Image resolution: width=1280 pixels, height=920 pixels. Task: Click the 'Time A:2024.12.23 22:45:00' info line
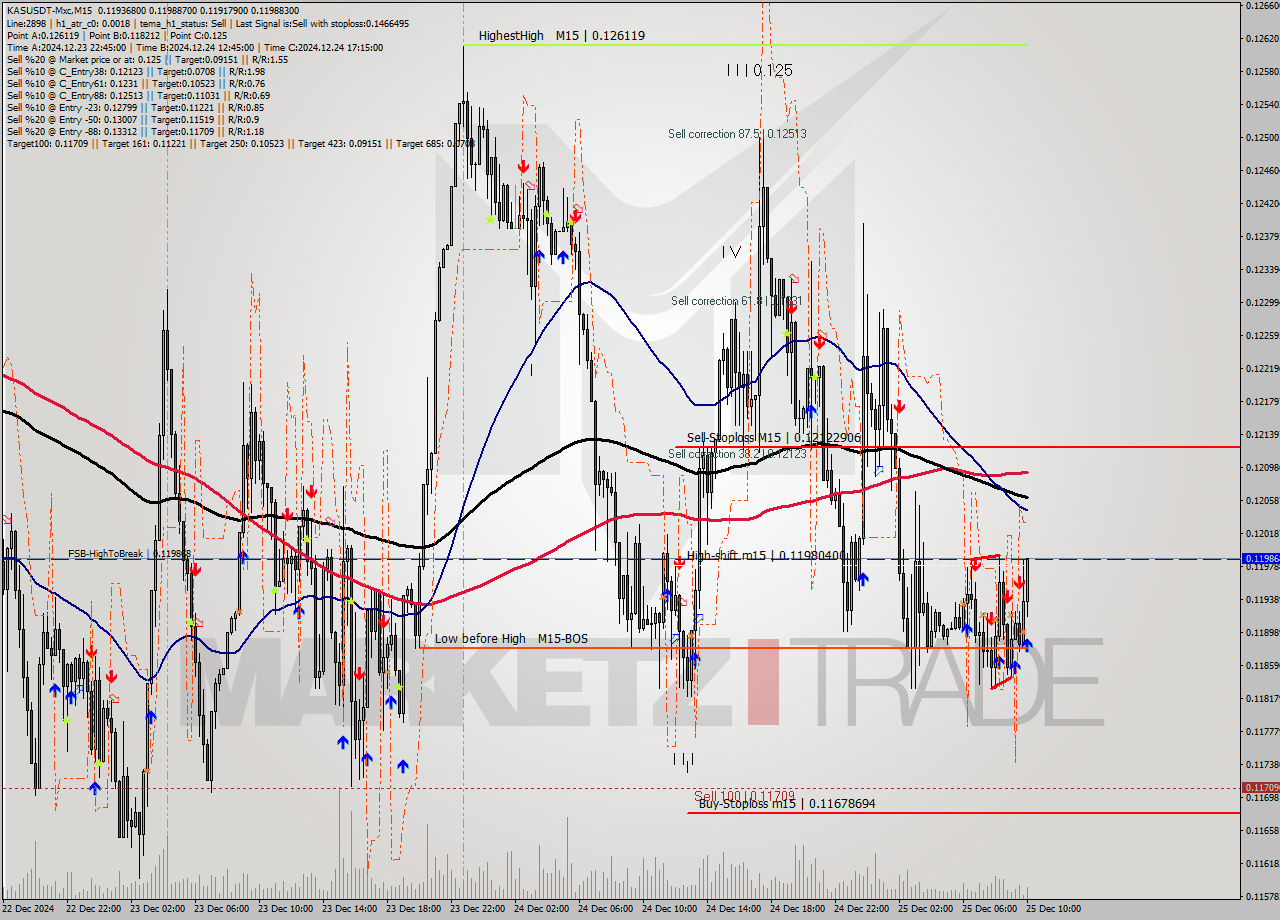195,47
